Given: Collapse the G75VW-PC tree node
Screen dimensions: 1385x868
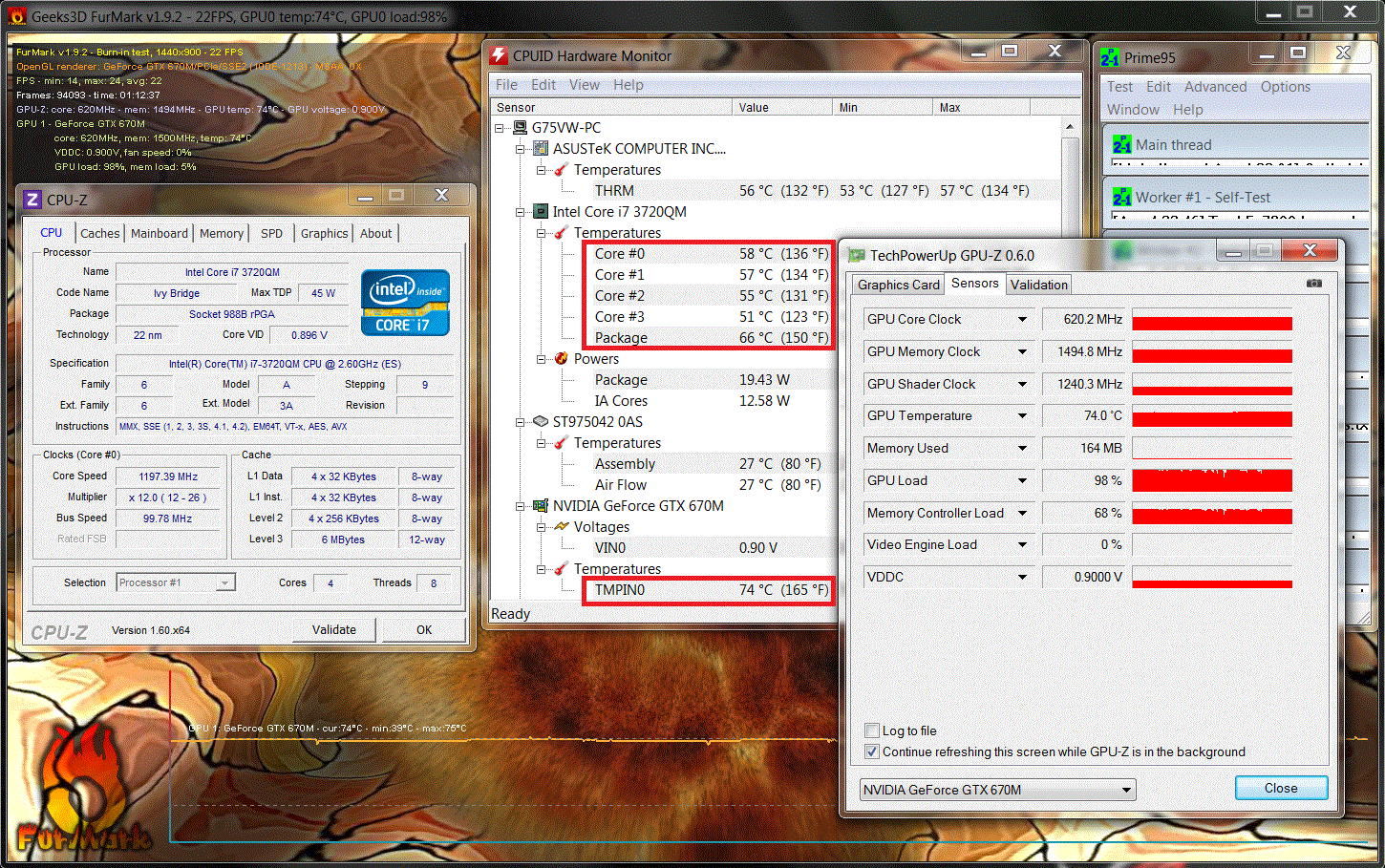Looking at the screenshot, I should [x=500, y=127].
